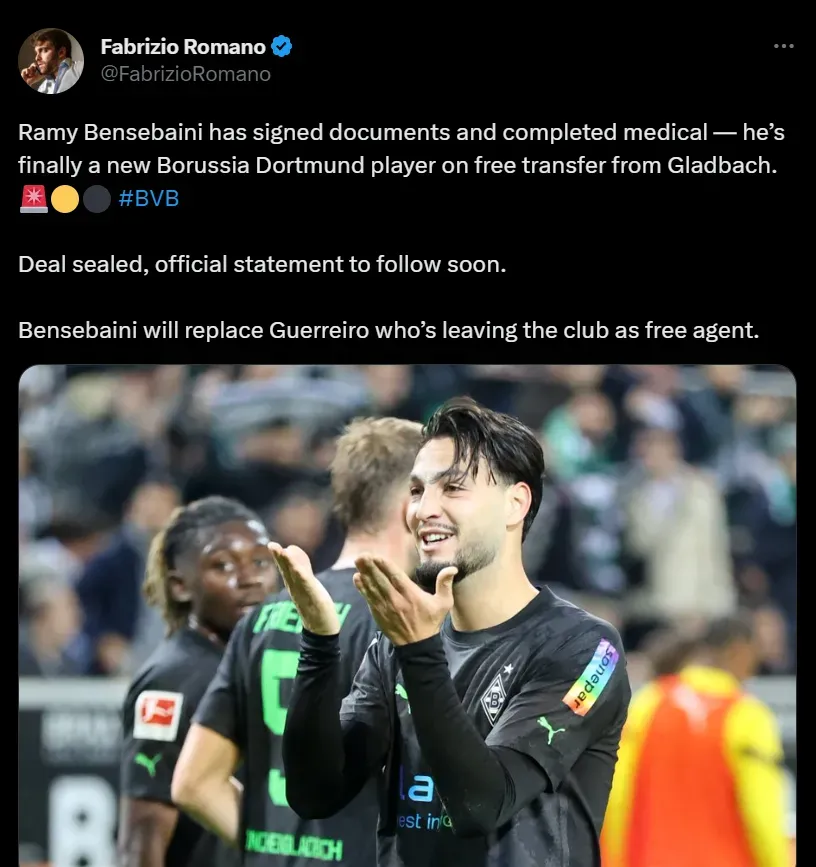Click the Bundesliga logo sleeve patch

click(x=158, y=715)
